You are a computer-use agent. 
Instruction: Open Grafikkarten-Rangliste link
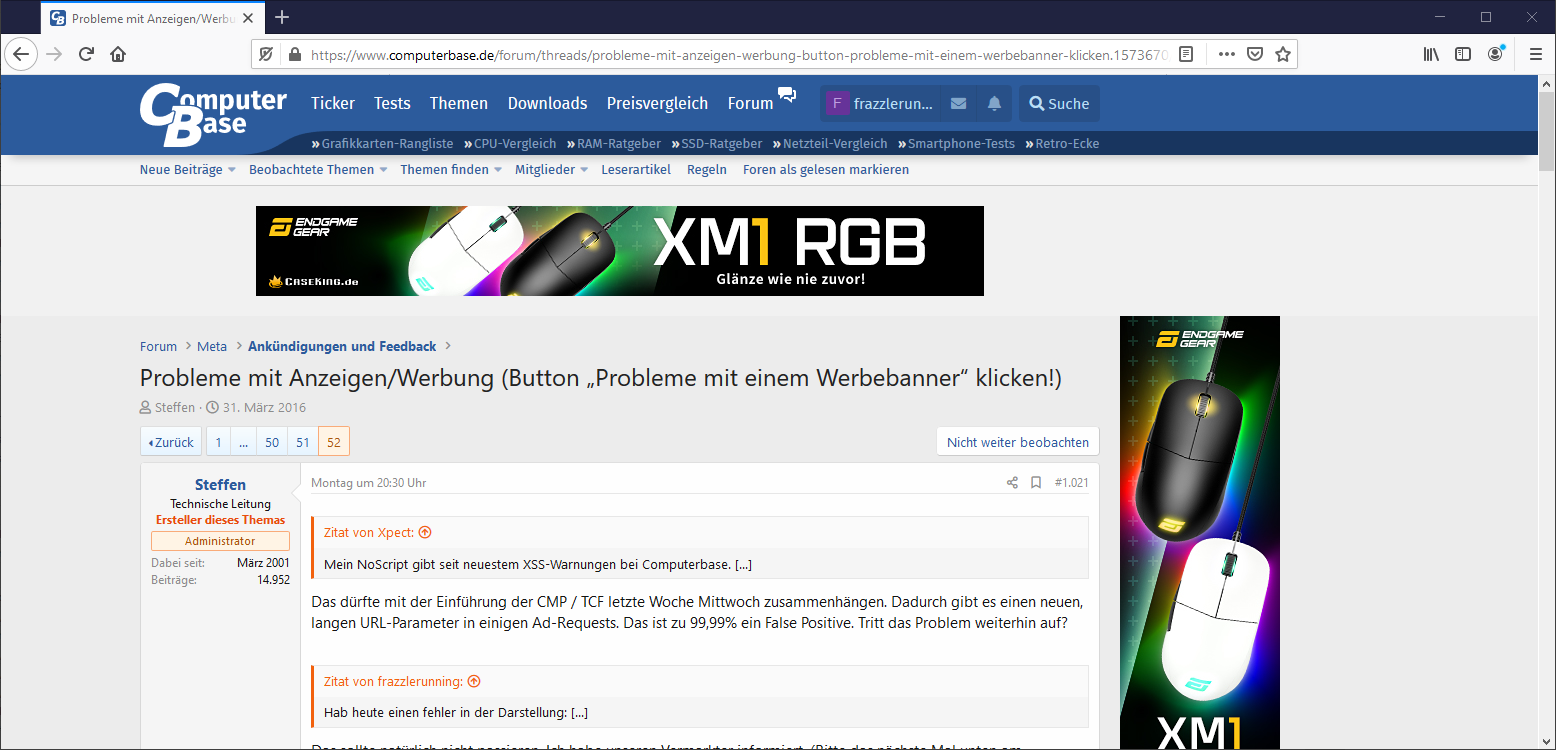(x=387, y=144)
